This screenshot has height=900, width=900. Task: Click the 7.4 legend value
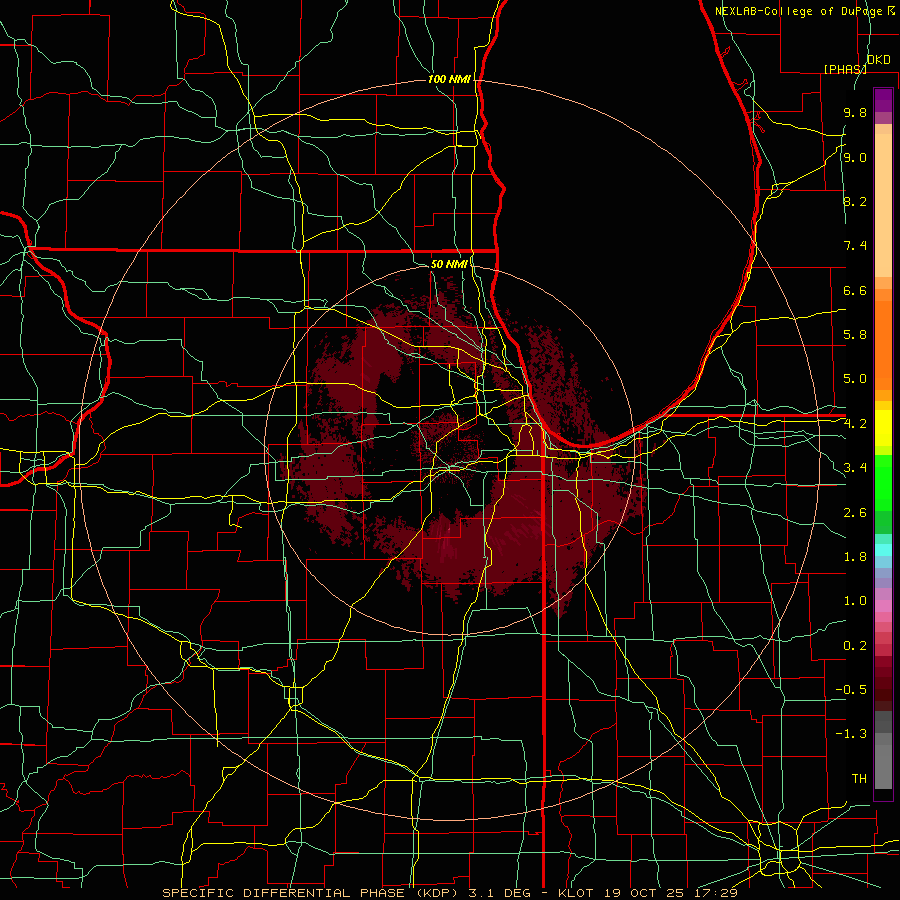coord(855,246)
